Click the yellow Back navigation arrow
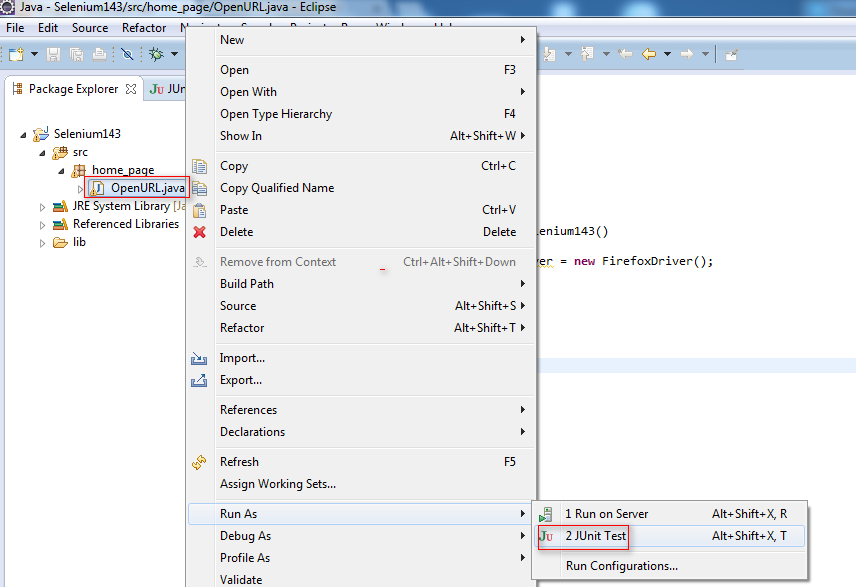 pos(649,54)
